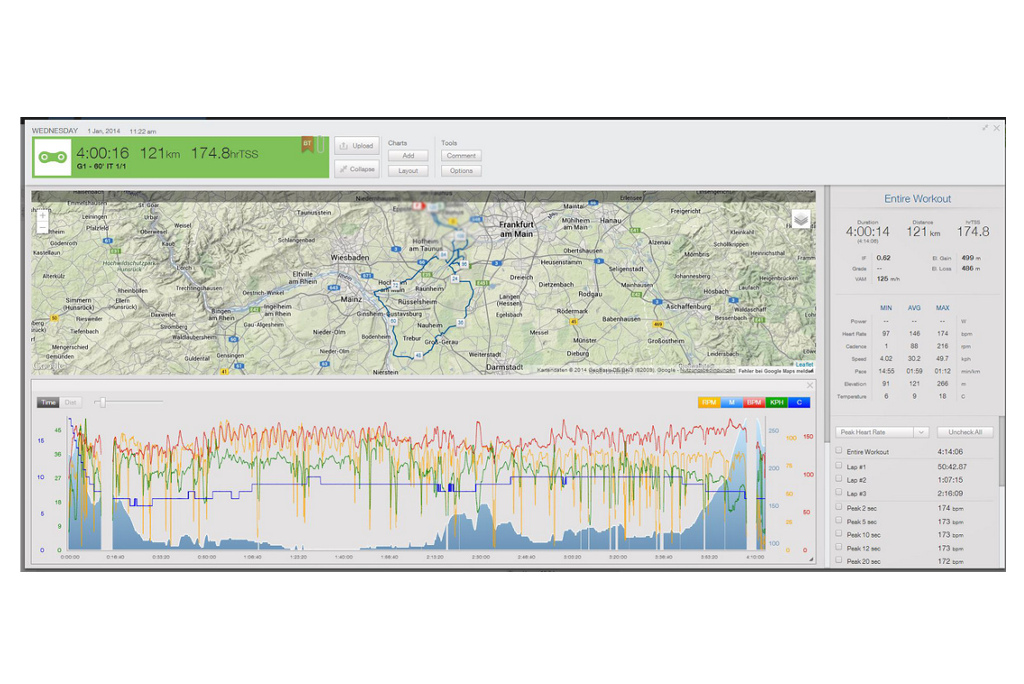The height and width of the screenshot is (684, 1024).
Task: Switch chart axis to Dist
Action: (x=71, y=402)
